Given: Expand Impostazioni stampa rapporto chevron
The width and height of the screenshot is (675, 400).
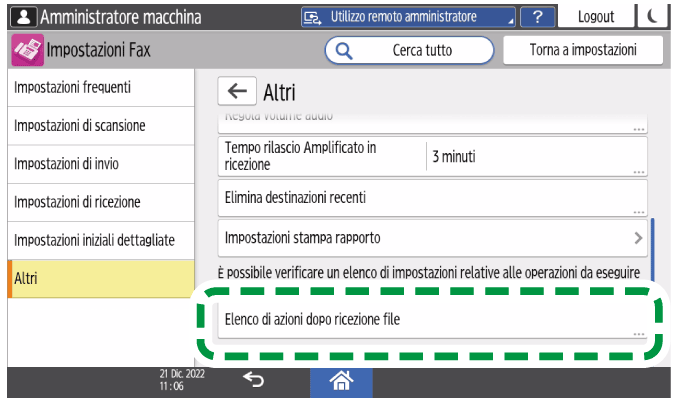Looking at the screenshot, I should (638, 238).
